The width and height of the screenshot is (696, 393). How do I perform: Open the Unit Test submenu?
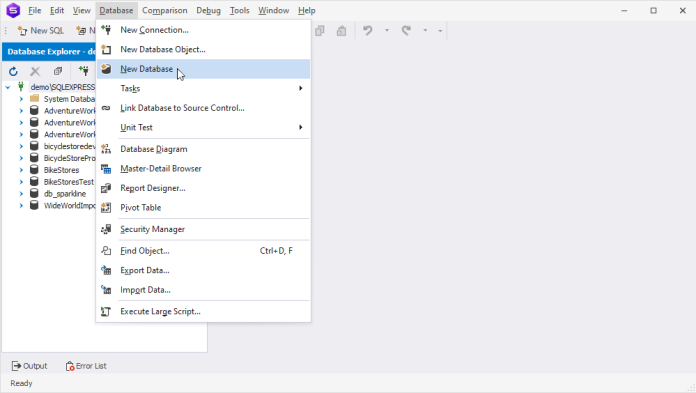point(203,127)
